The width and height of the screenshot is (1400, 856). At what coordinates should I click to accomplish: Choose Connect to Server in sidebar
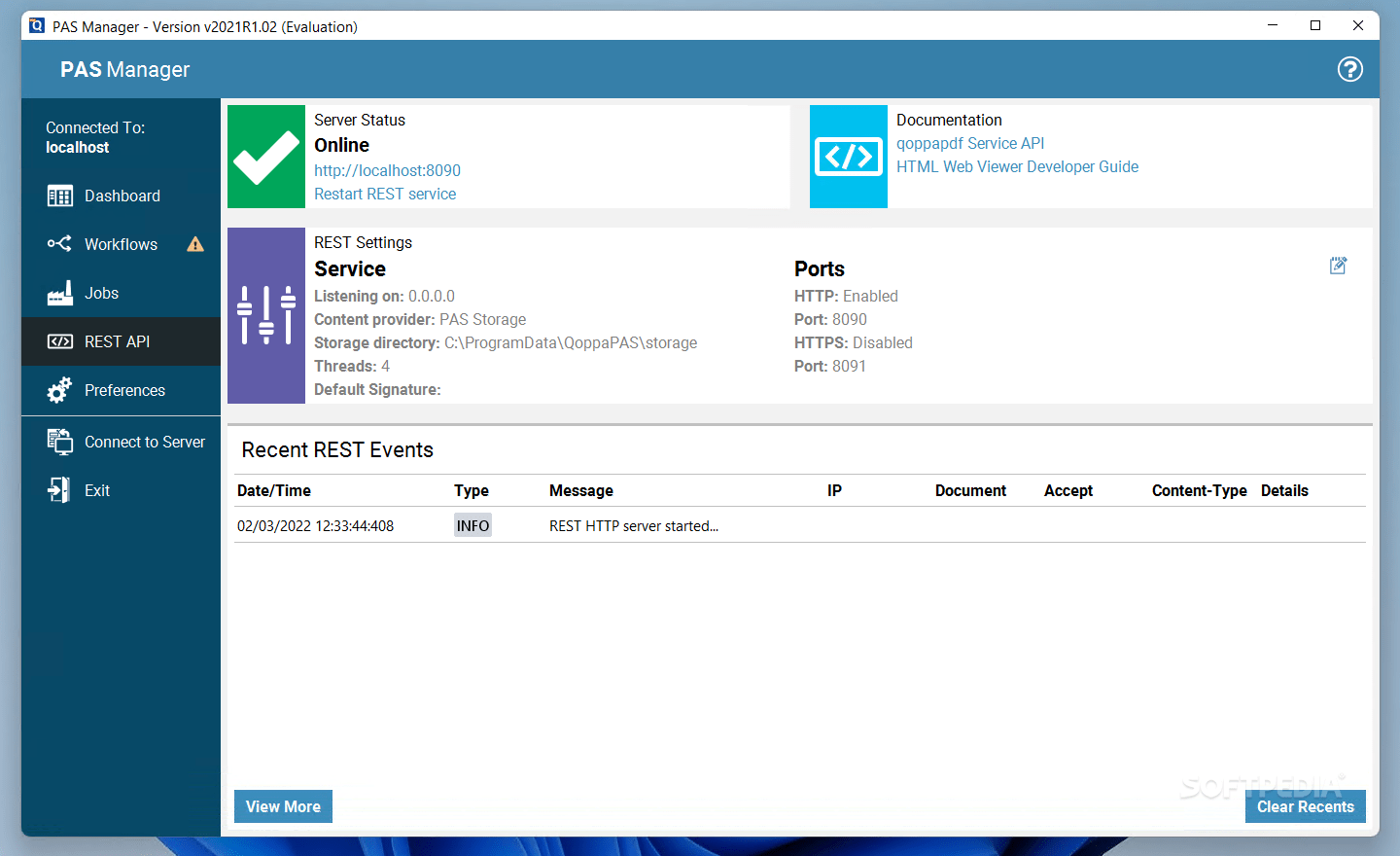click(122, 442)
